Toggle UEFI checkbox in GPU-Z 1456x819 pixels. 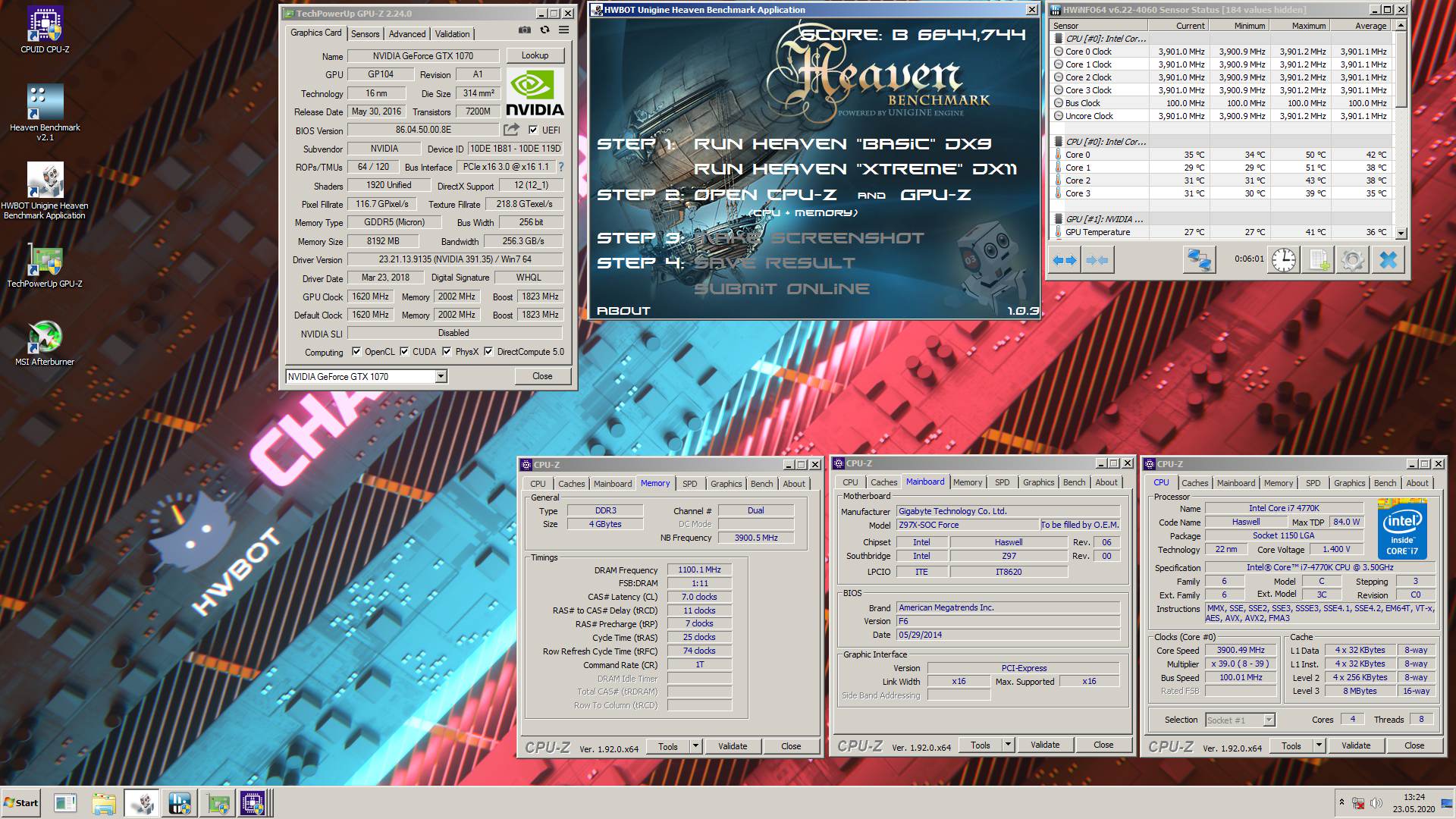[533, 130]
